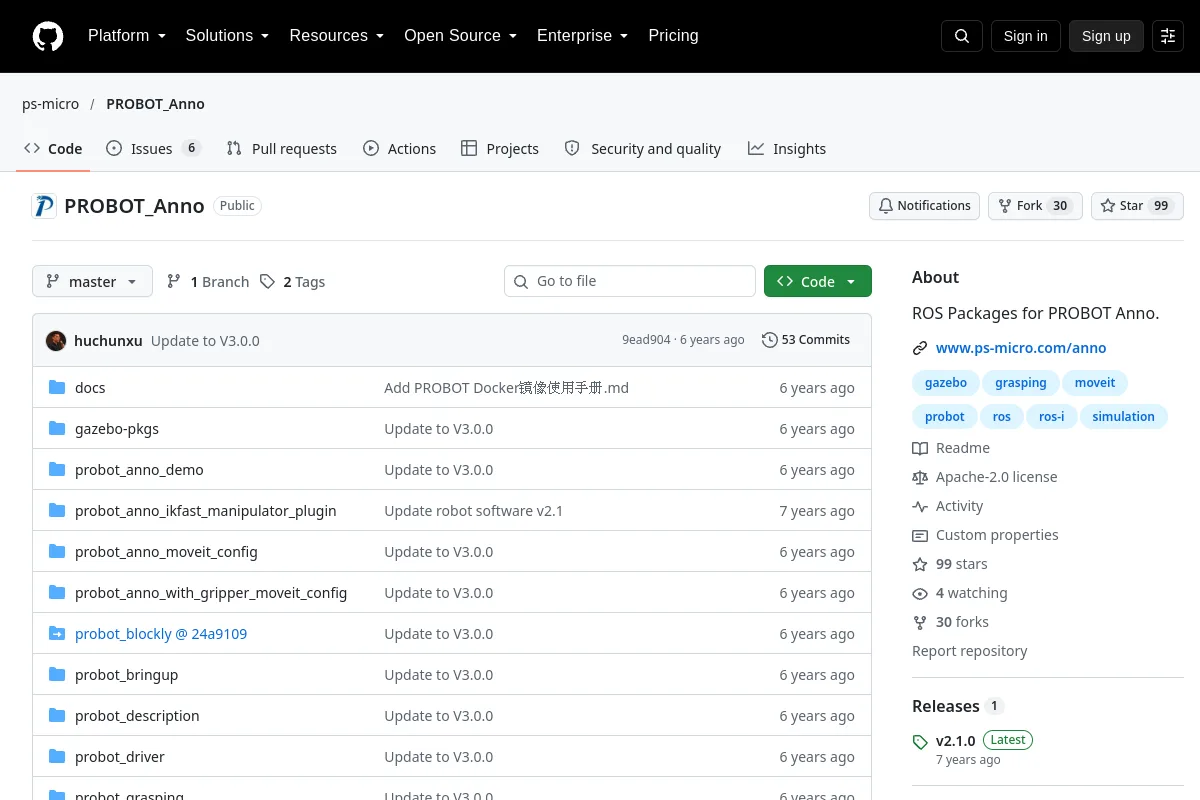Click the book icon beside Readme

[x=920, y=448]
